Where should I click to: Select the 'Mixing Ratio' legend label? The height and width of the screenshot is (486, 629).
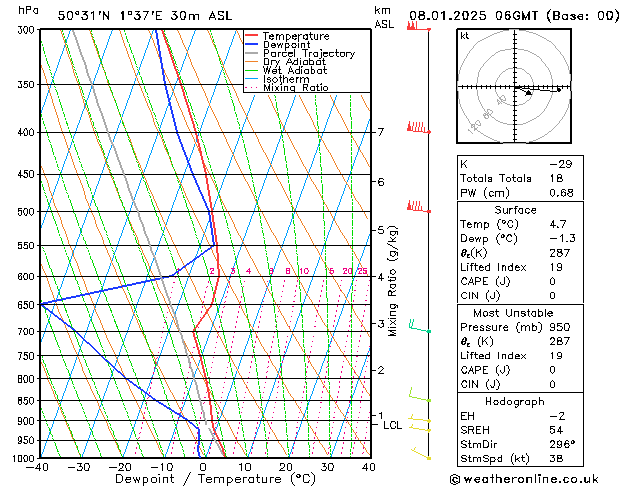(296, 87)
